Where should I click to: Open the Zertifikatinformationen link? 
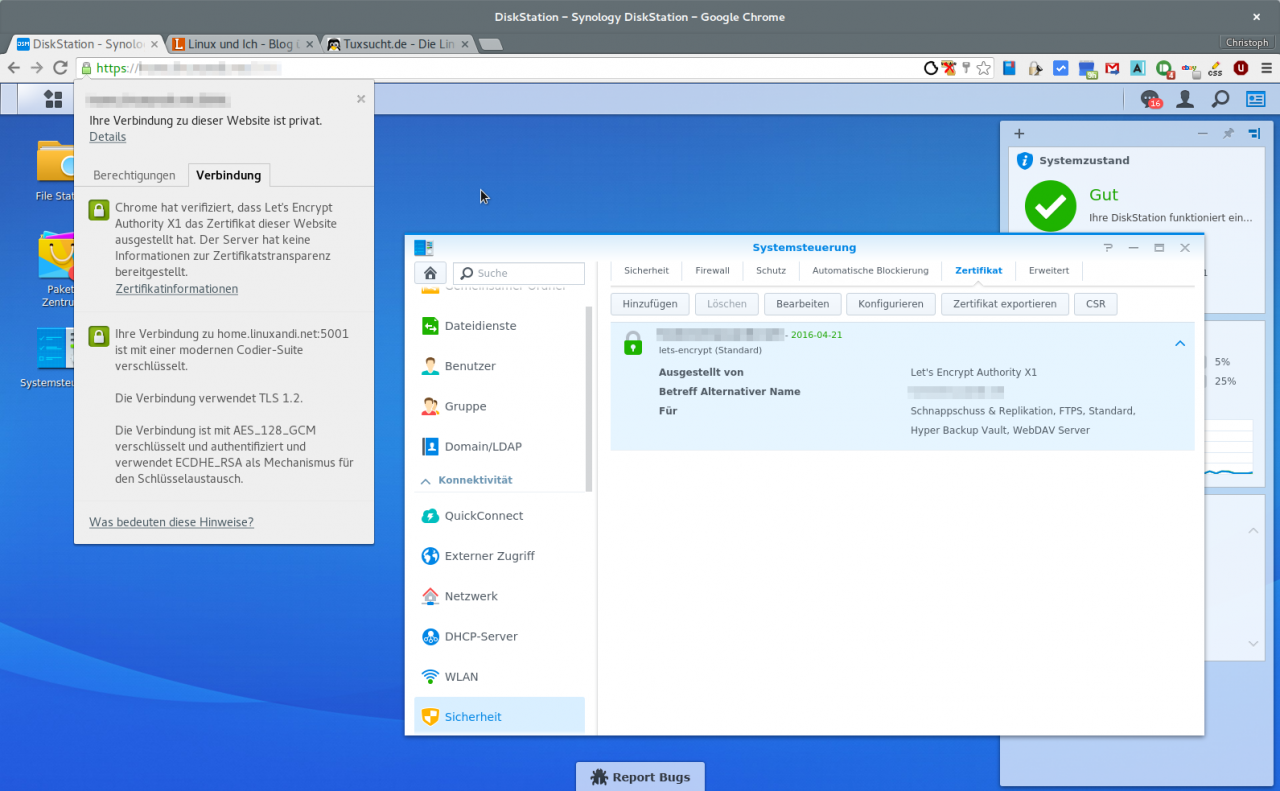[177, 289]
